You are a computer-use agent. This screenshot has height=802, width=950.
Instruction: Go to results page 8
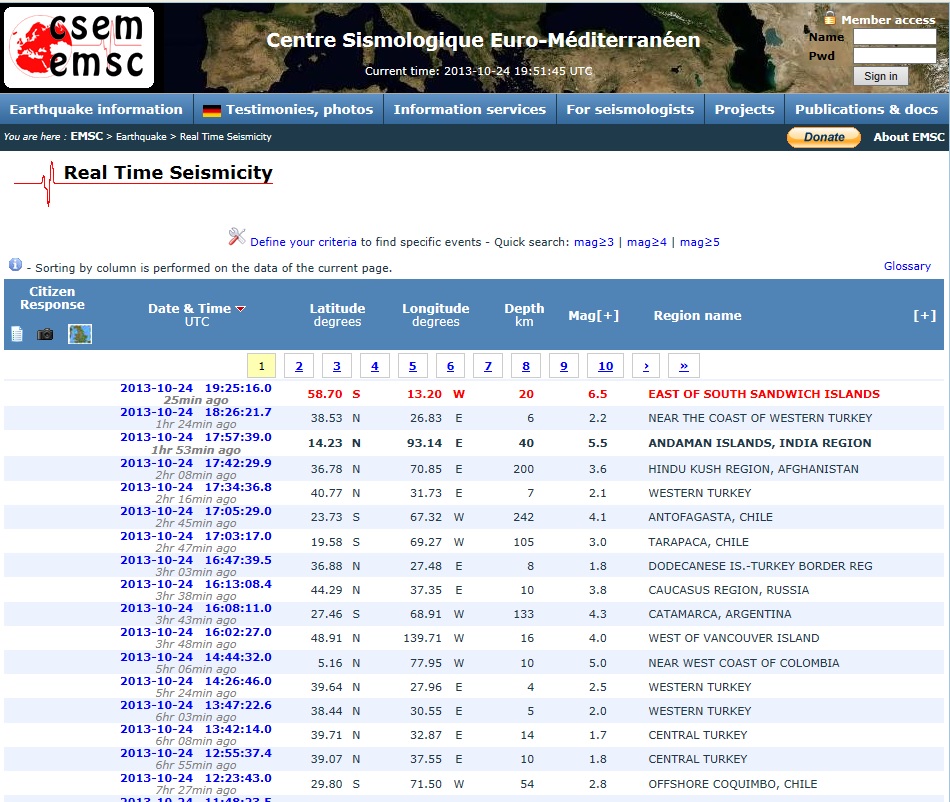coord(526,366)
